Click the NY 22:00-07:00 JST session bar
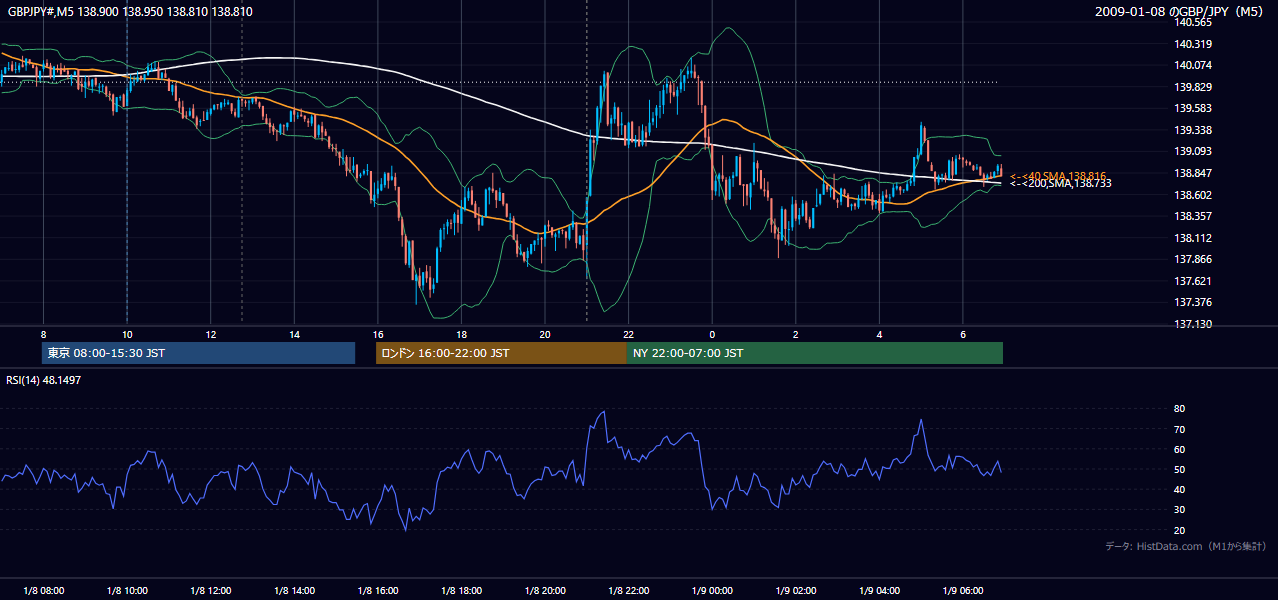The height and width of the screenshot is (600, 1278). (x=815, y=353)
